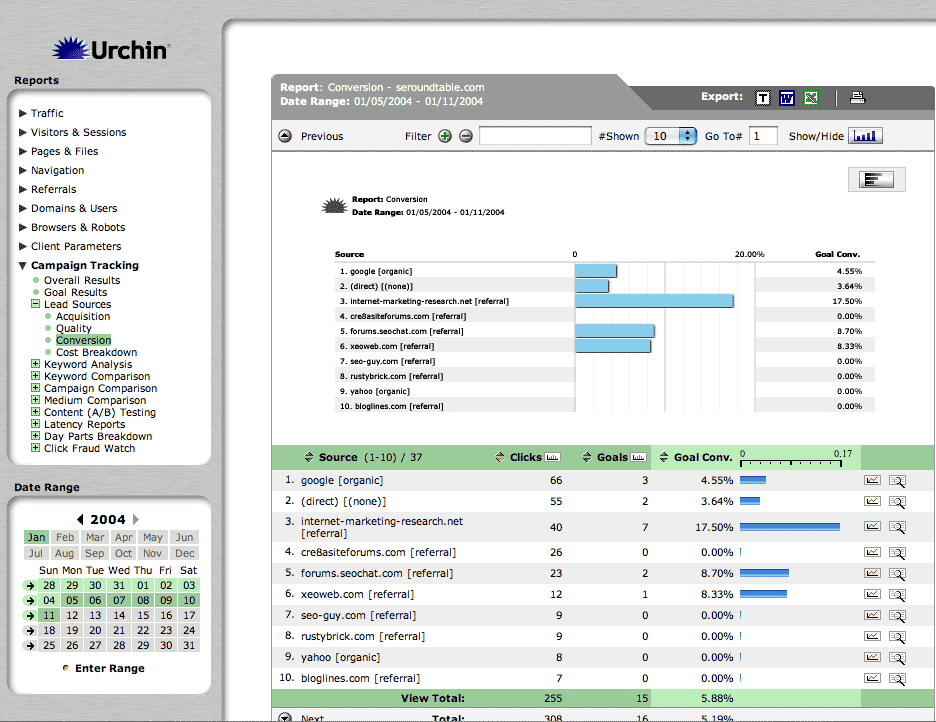
Task: Select Jan month in calendar
Action: [x=36, y=537]
